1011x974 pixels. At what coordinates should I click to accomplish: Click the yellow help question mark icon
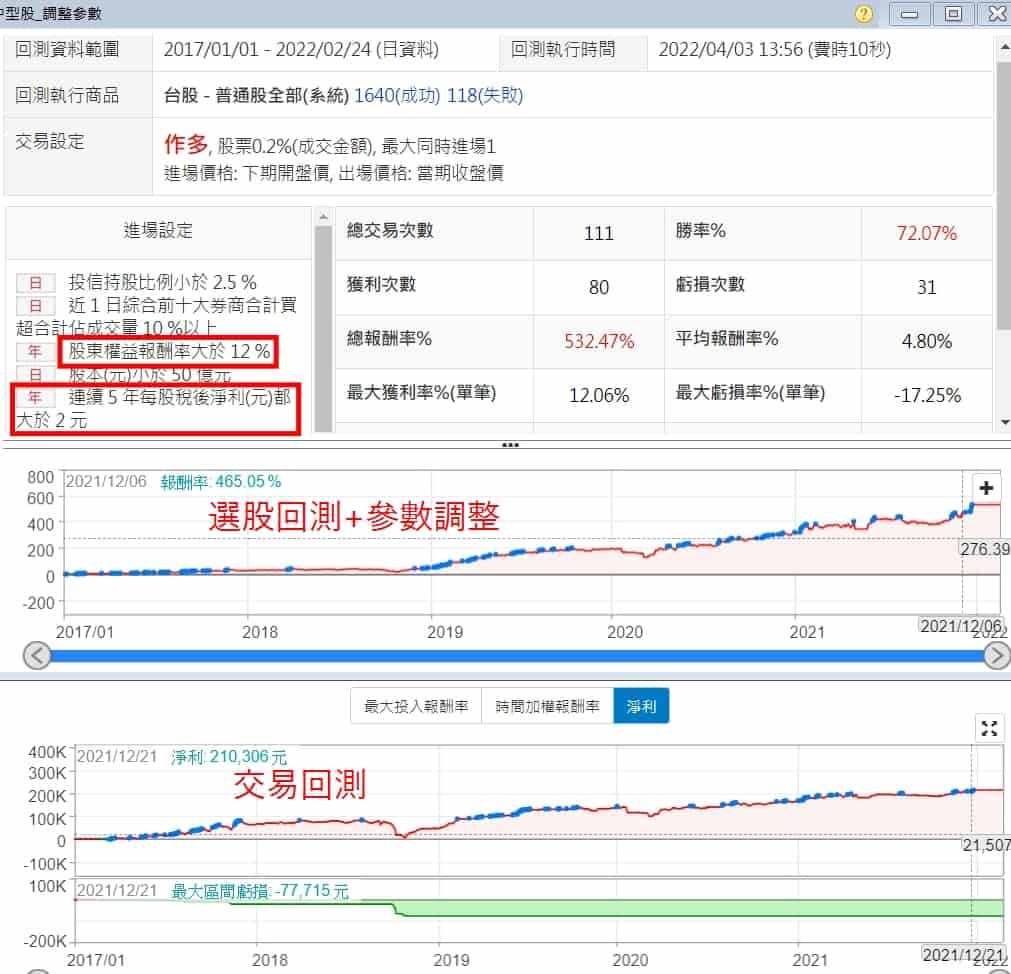click(864, 14)
